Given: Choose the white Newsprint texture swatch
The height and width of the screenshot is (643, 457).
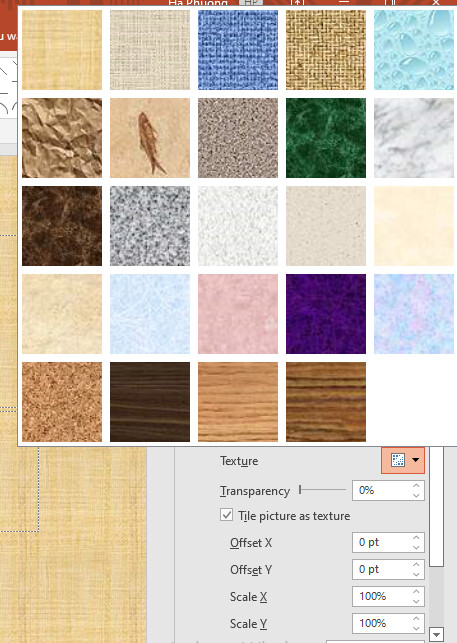Looking at the screenshot, I should pyautogui.click(x=238, y=226).
